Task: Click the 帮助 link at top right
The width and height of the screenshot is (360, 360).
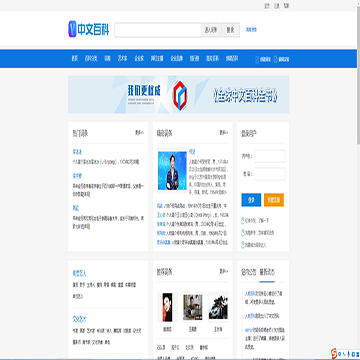Action: click(286, 6)
